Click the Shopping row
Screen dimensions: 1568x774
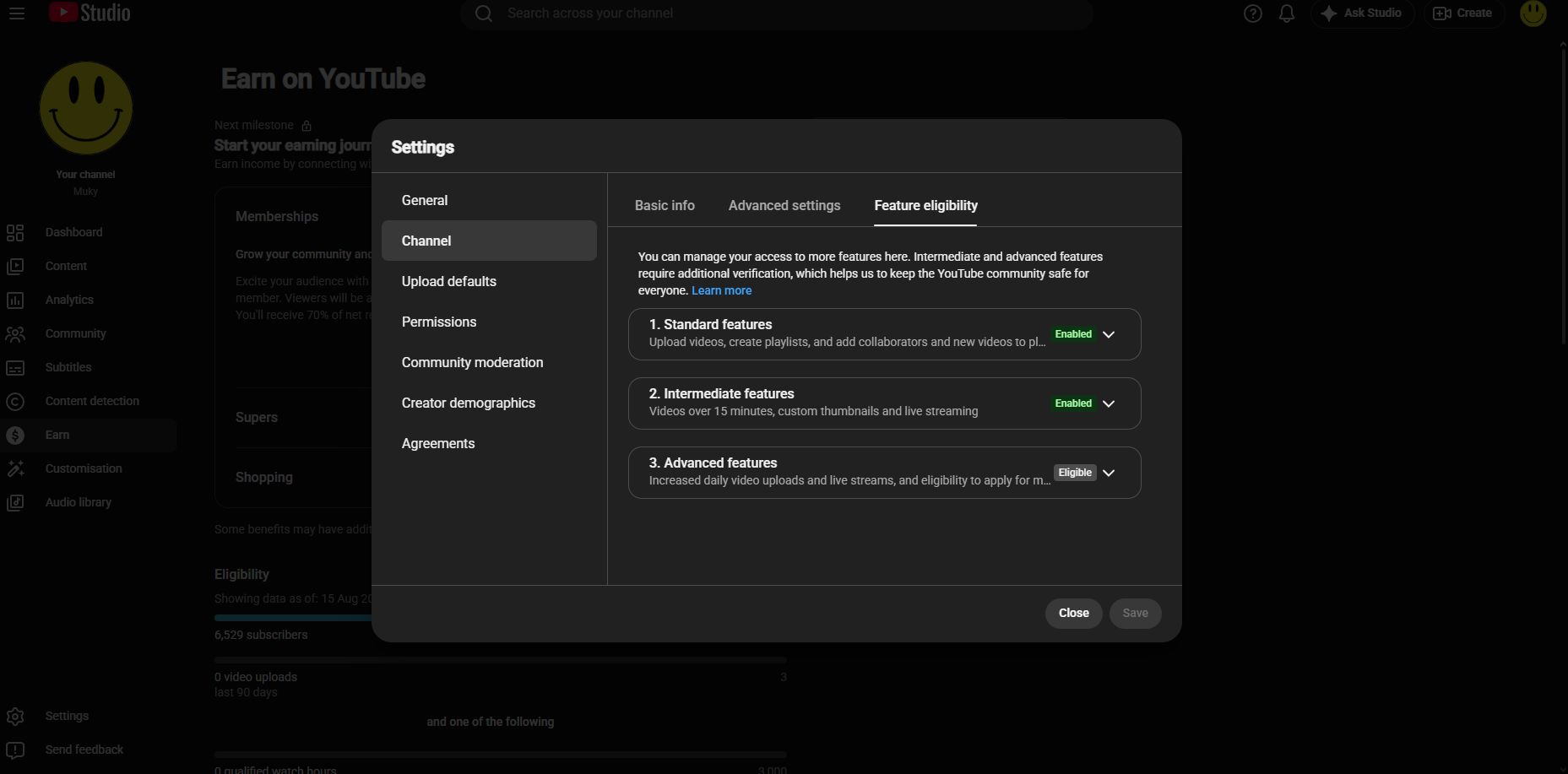click(x=264, y=478)
